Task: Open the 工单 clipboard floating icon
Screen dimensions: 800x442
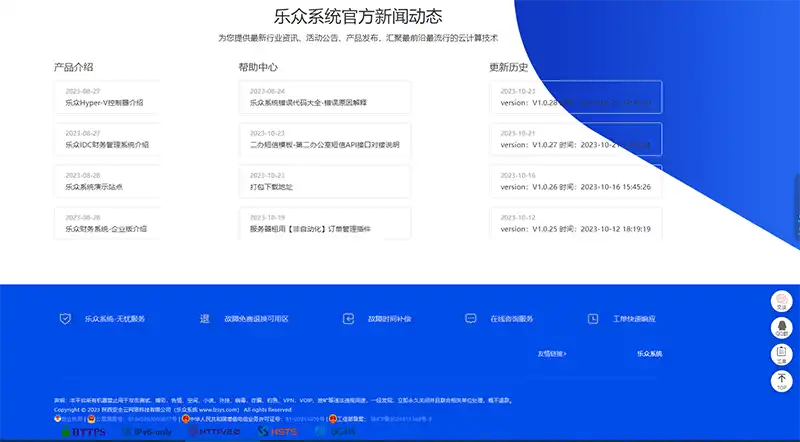Action: pyautogui.click(x=781, y=355)
